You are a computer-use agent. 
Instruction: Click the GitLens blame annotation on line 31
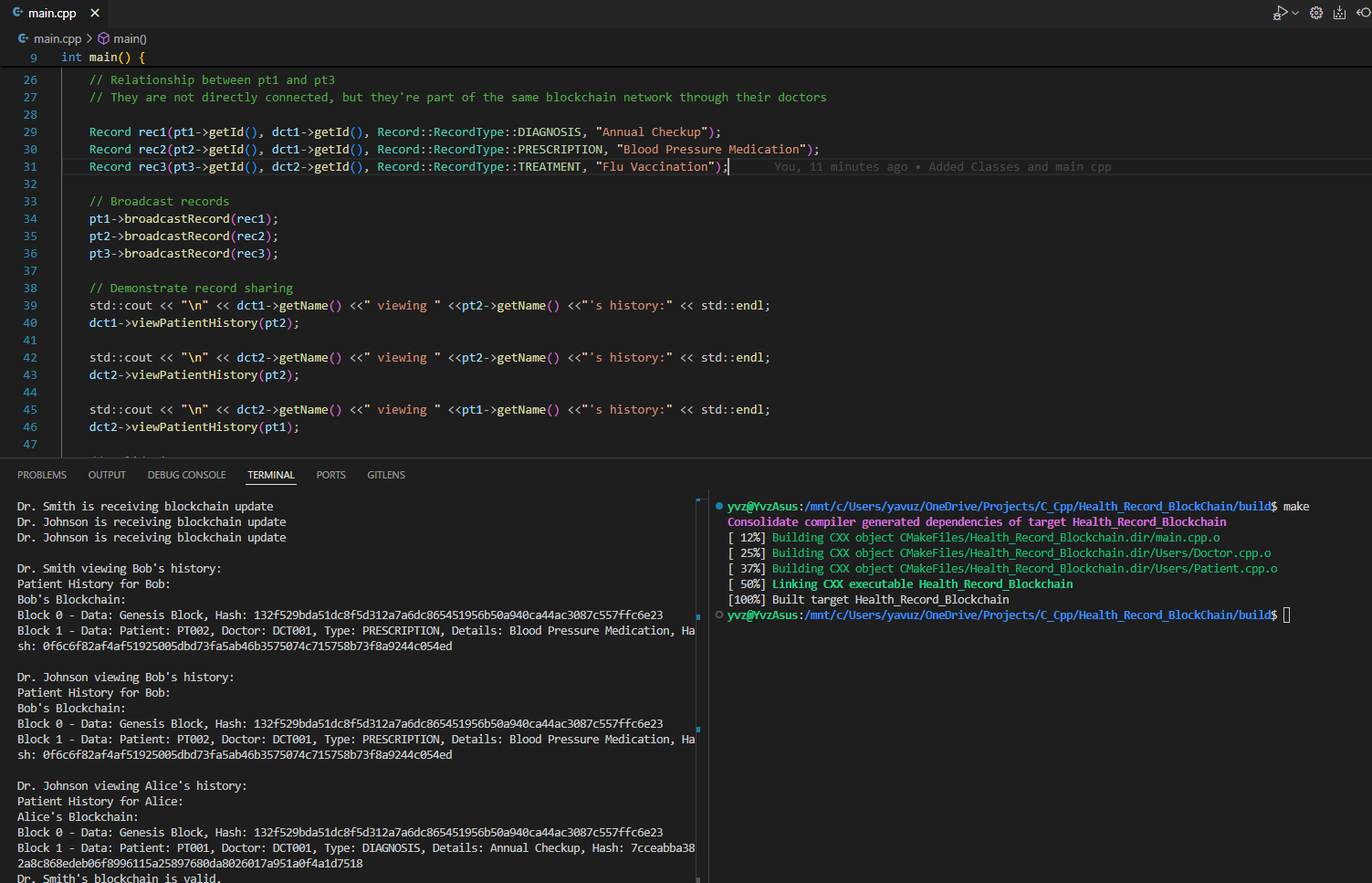[942, 167]
